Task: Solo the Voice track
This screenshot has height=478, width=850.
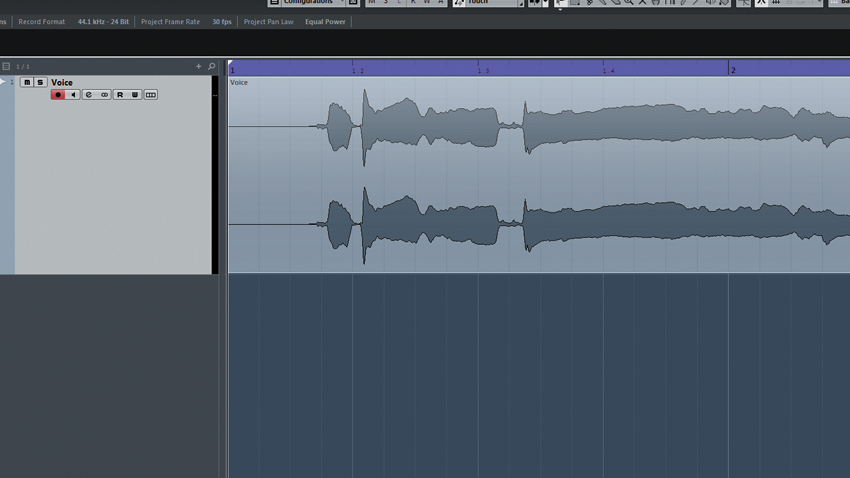Action: coord(40,82)
